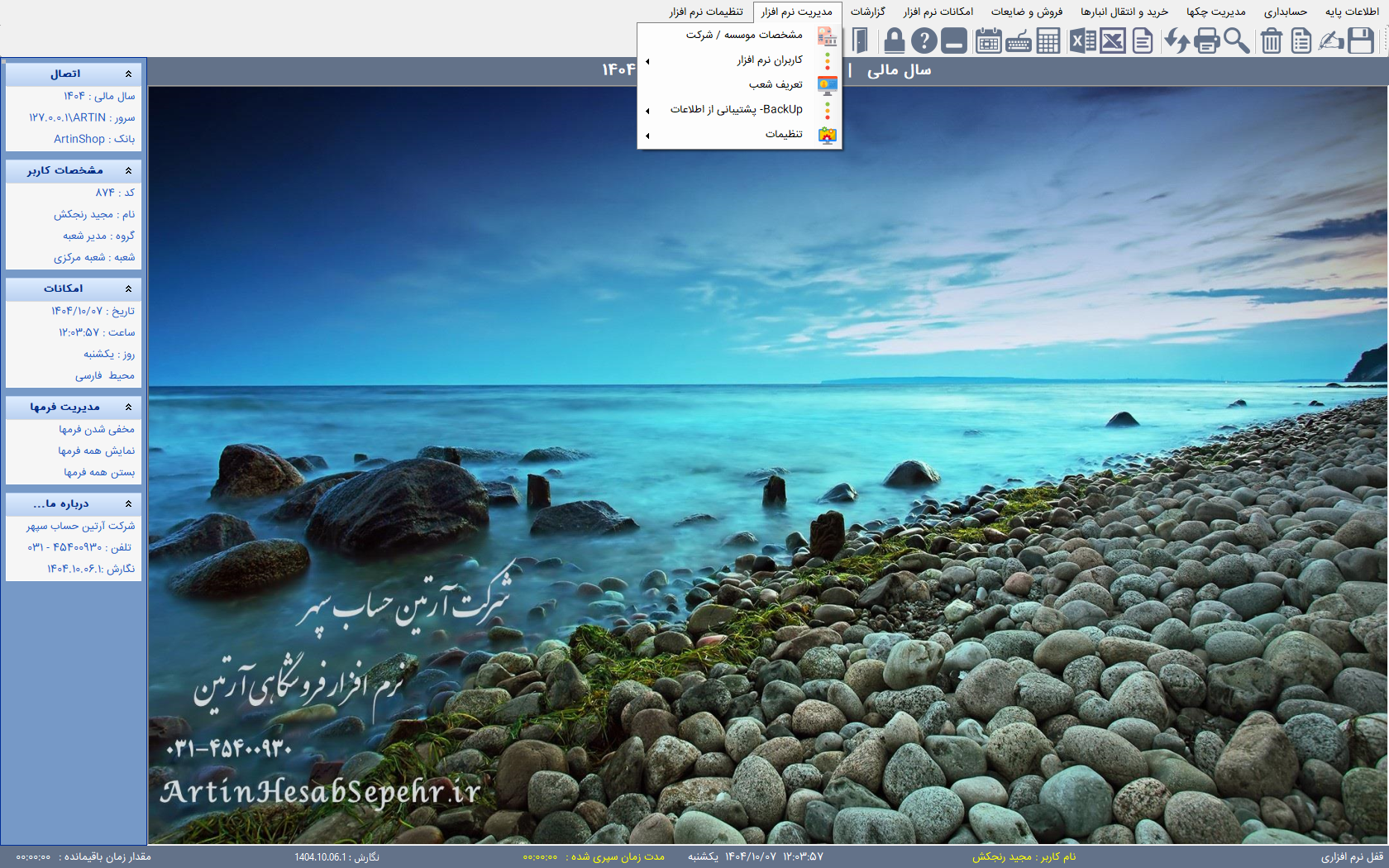This screenshot has width=1389, height=868.
Task: Open the گزارشات menu
Action: click(867, 12)
